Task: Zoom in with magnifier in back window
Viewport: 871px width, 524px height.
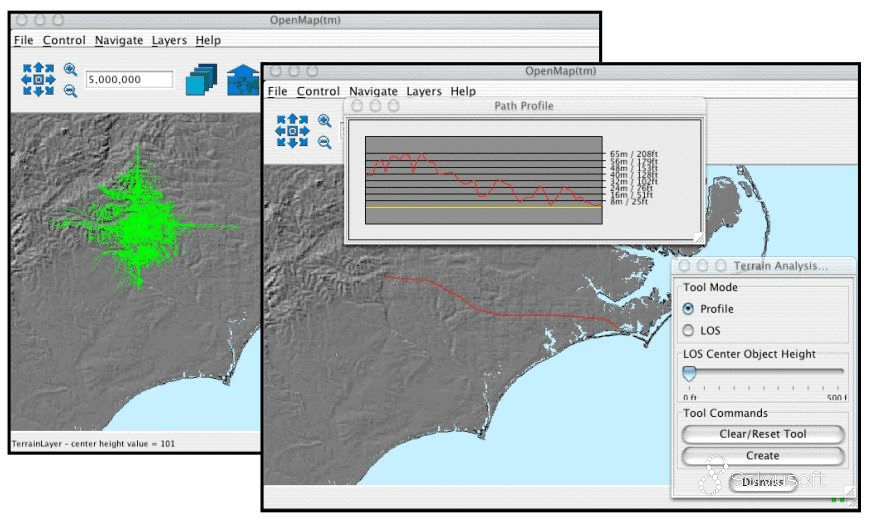Action: 70,69
